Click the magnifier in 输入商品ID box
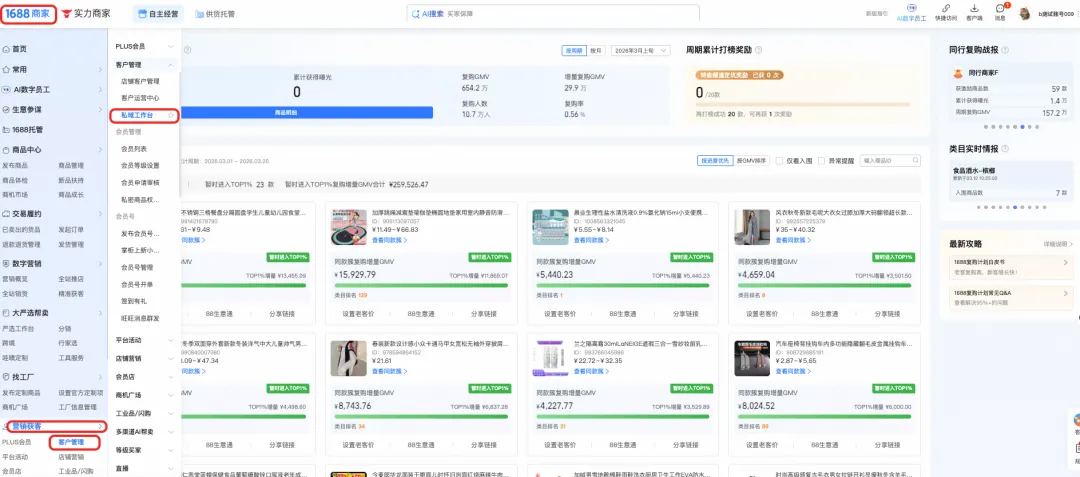The height and width of the screenshot is (477, 1080). pyautogui.click(x=915, y=160)
